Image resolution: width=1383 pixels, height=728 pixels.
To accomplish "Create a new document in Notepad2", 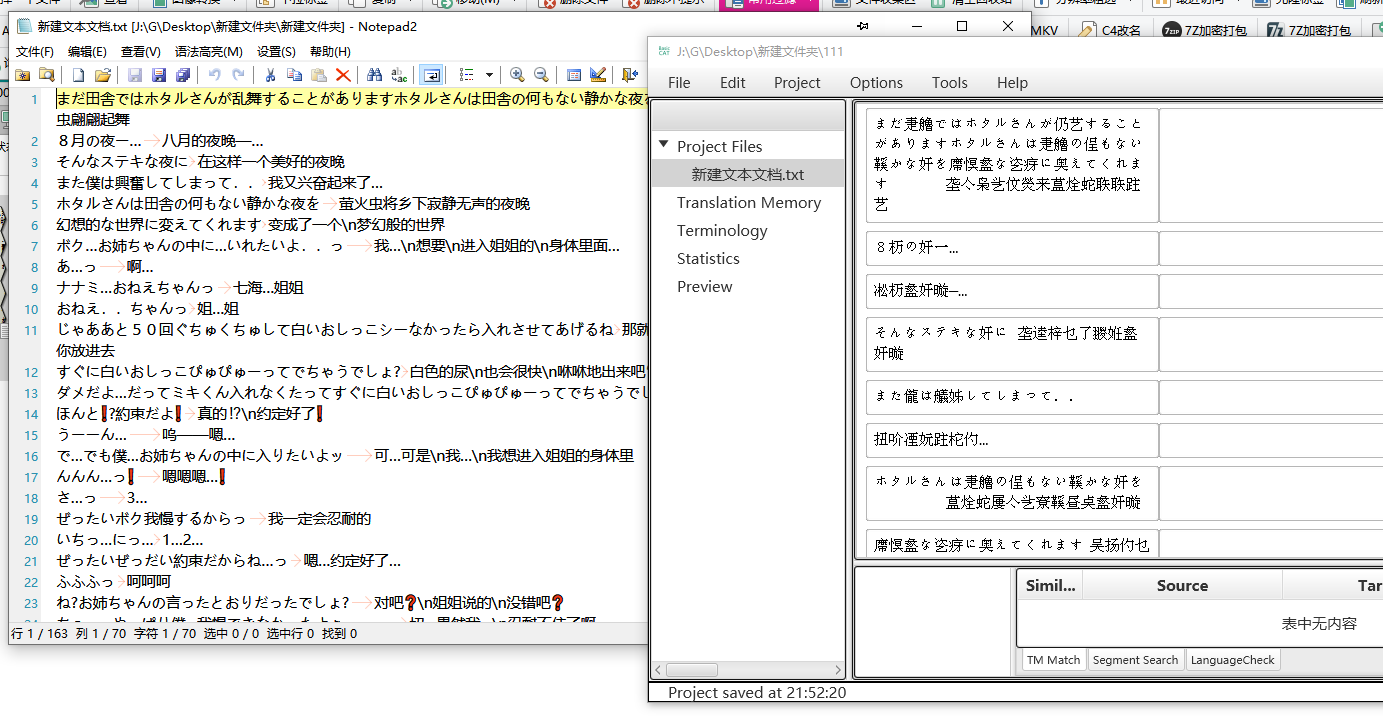I will (x=80, y=74).
